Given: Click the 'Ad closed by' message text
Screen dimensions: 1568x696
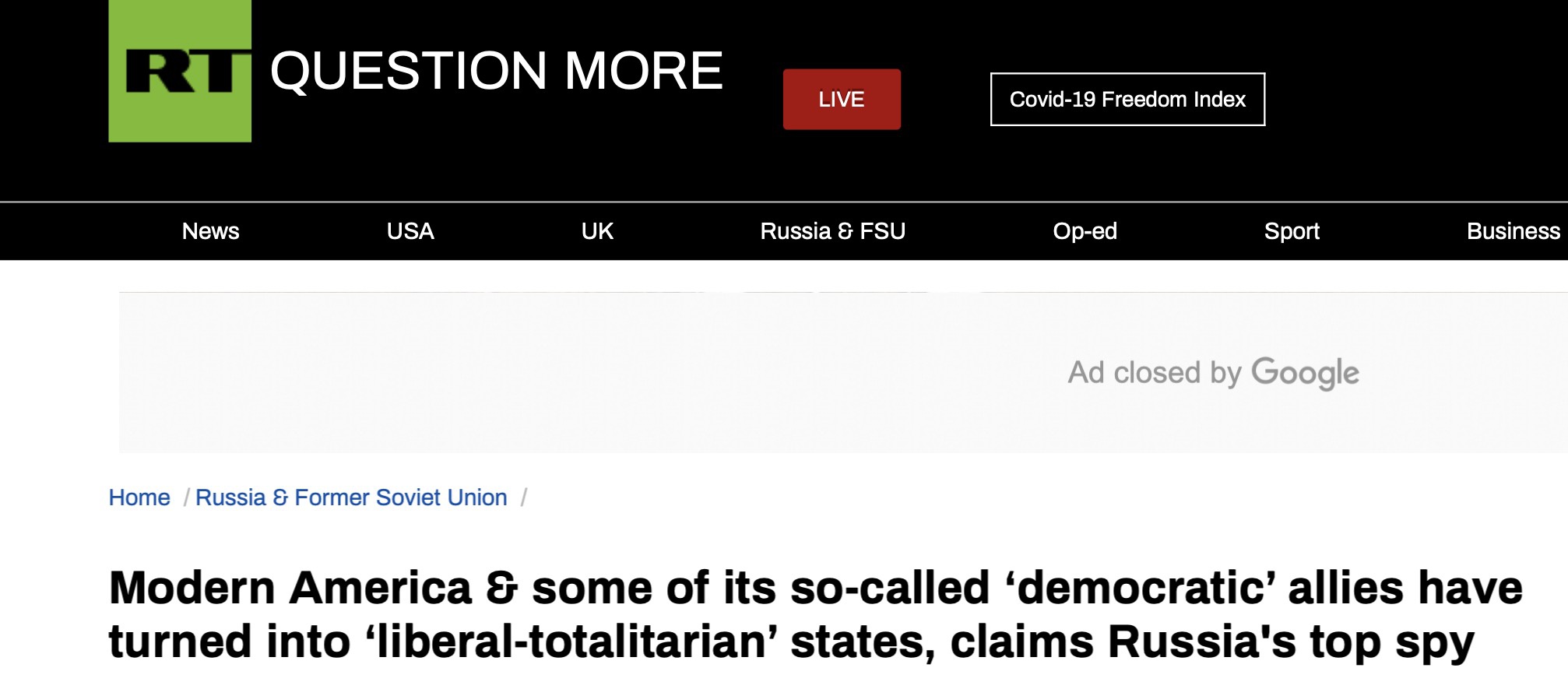Looking at the screenshot, I should click(x=1154, y=373).
